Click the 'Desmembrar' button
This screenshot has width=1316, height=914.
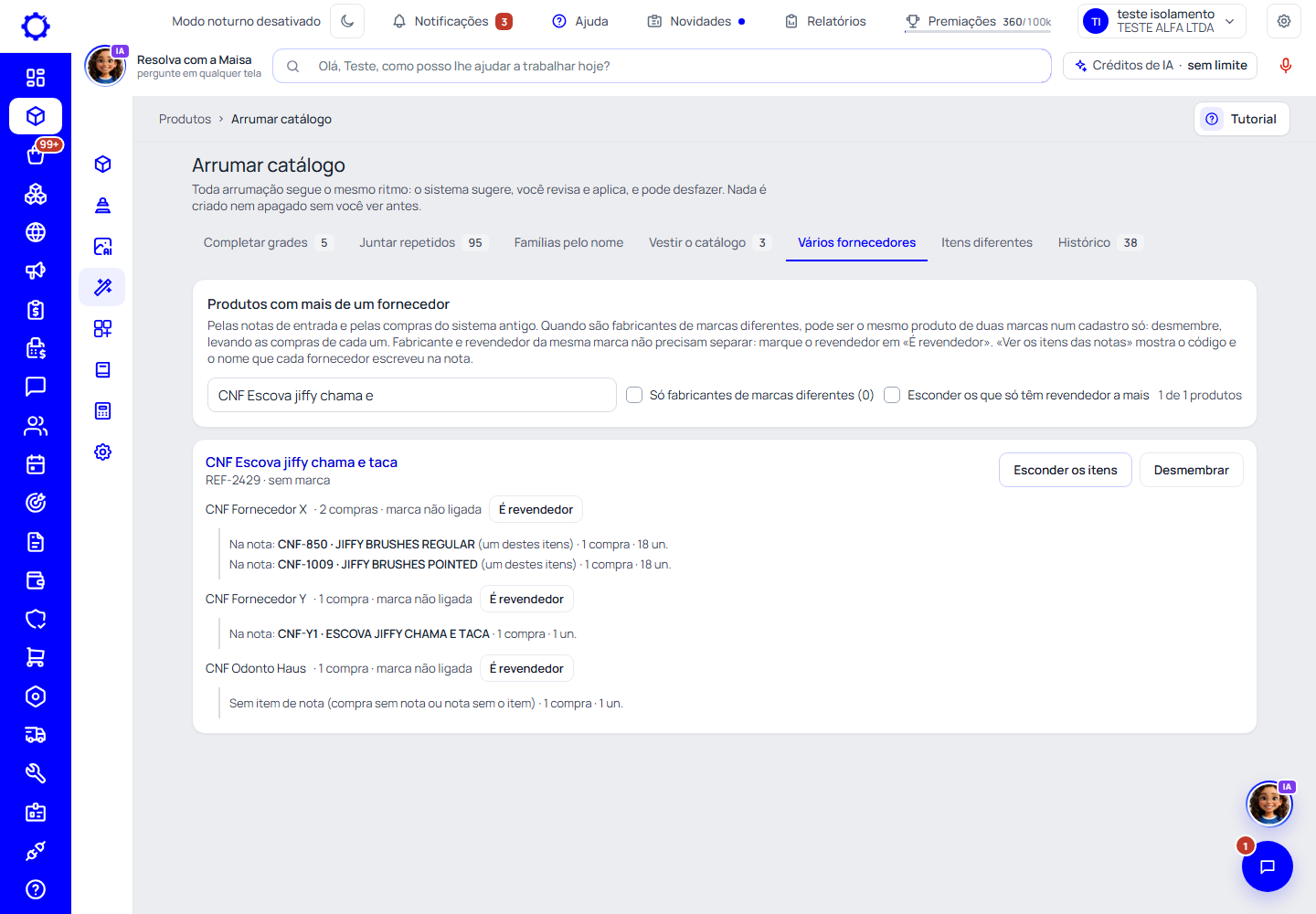[1191, 470]
